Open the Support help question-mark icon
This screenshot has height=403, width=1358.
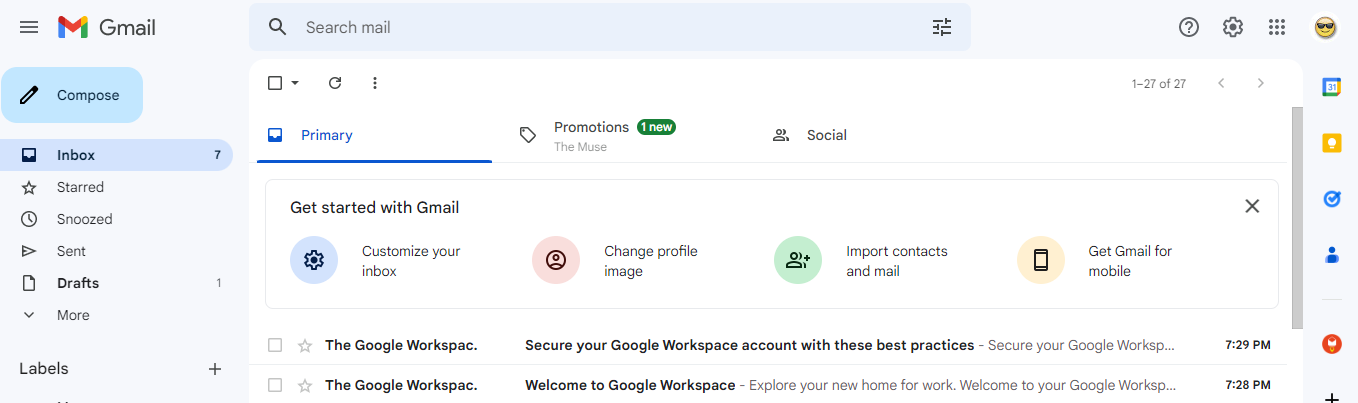pyautogui.click(x=1189, y=27)
